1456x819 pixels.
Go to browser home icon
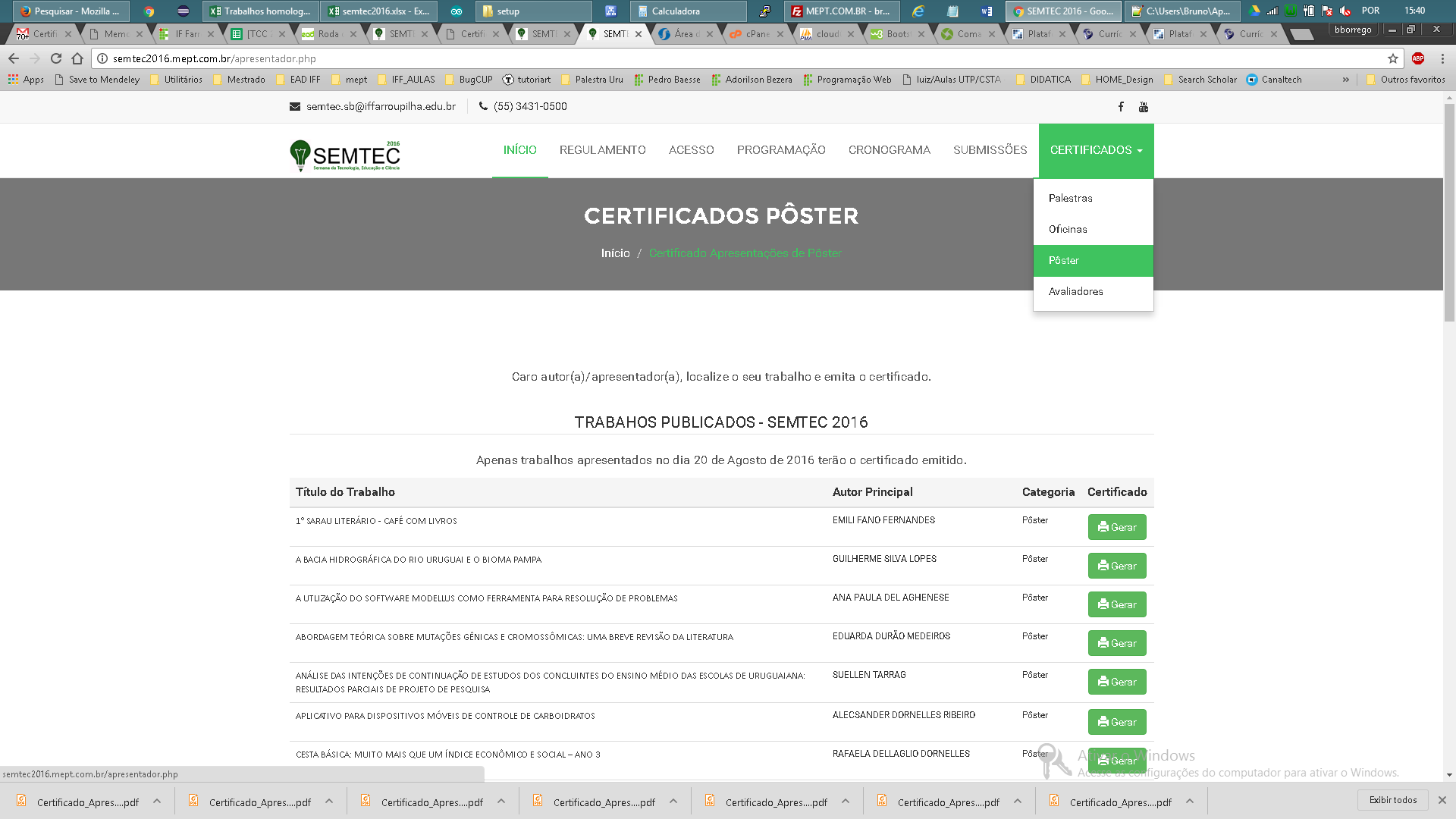point(77,58)
